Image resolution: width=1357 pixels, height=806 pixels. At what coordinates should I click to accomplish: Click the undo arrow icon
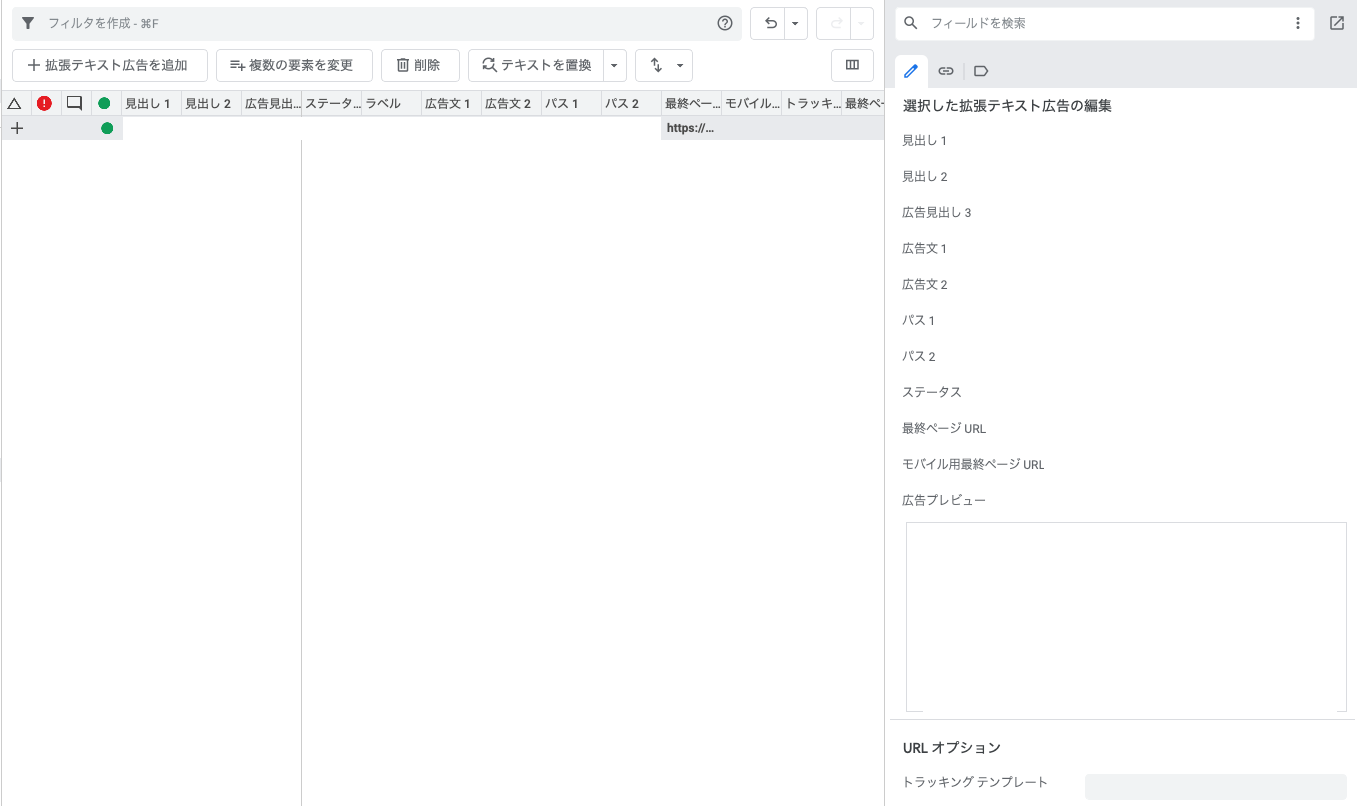tap(769, 24)
